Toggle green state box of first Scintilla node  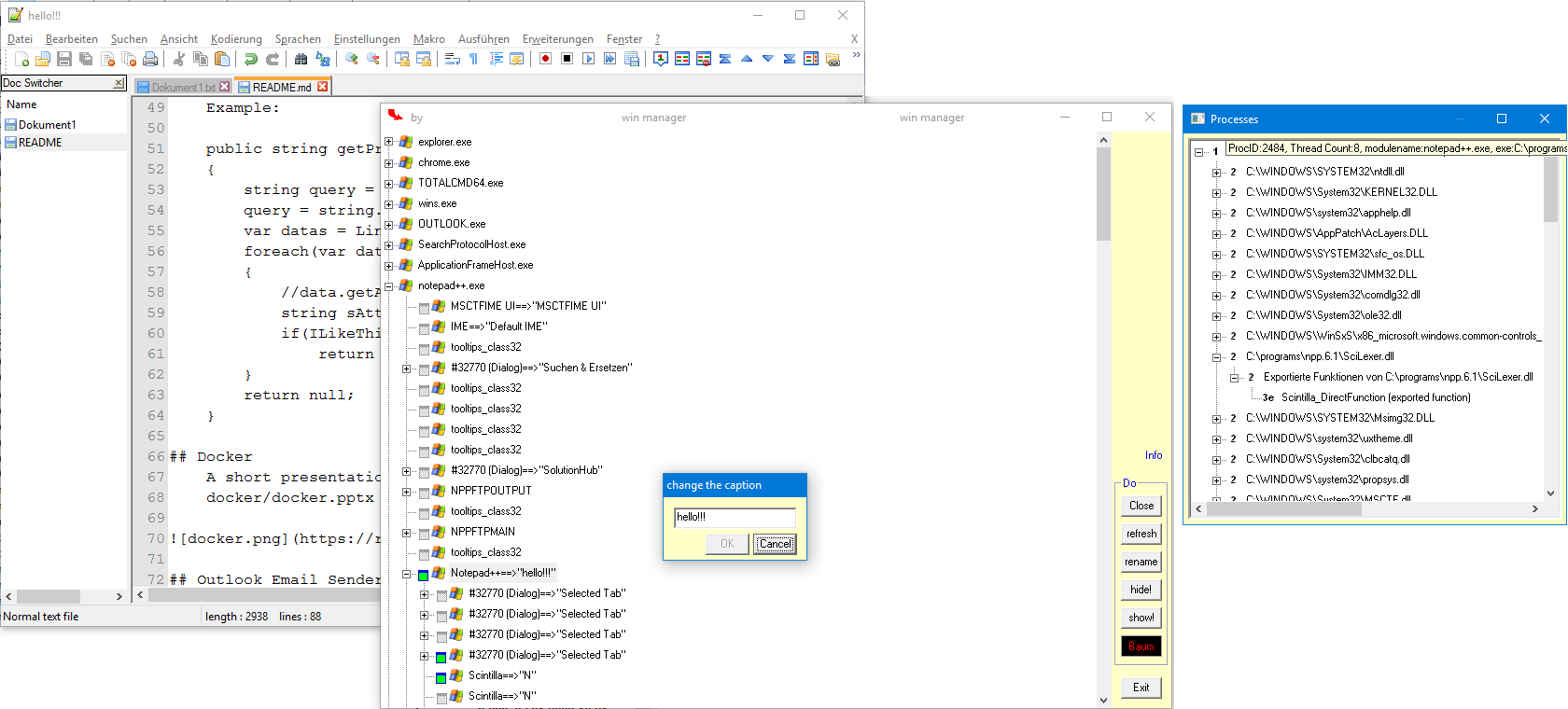coord(441,678)
